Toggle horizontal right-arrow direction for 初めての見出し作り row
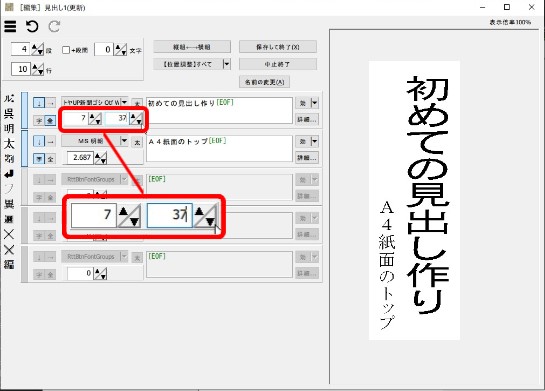Viewport: 545px width, 391px height. click(51, 103)
